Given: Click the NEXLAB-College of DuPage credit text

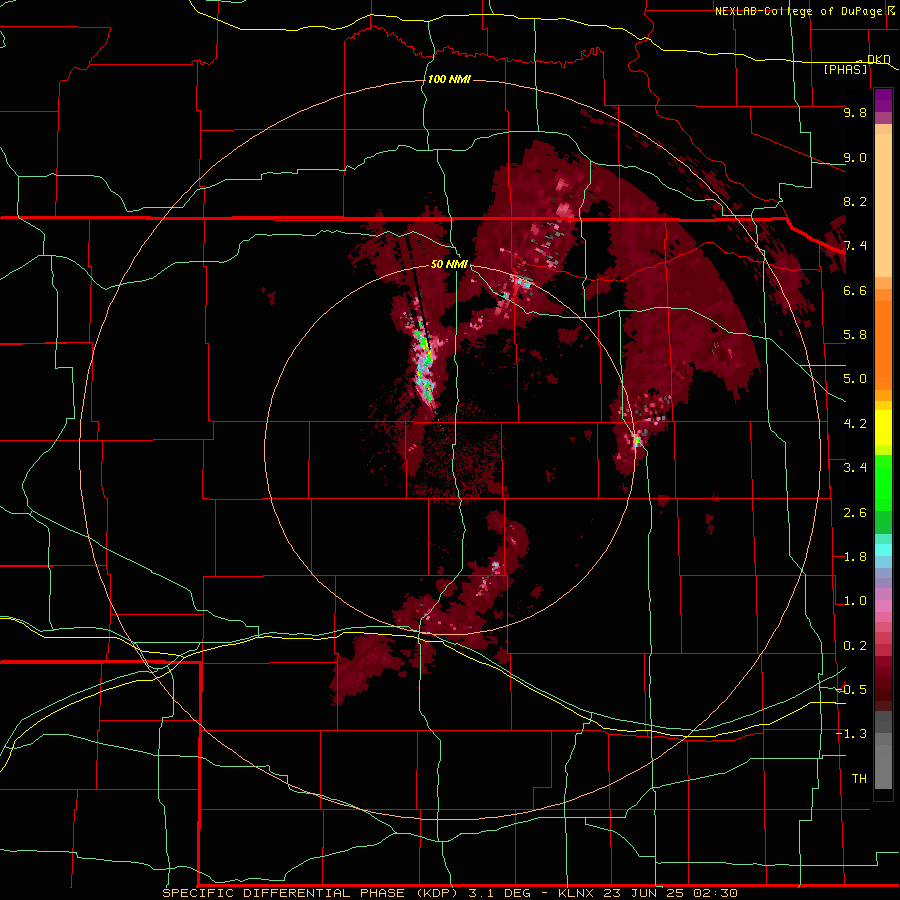Looking at the screenshot, I should point(798,11).
